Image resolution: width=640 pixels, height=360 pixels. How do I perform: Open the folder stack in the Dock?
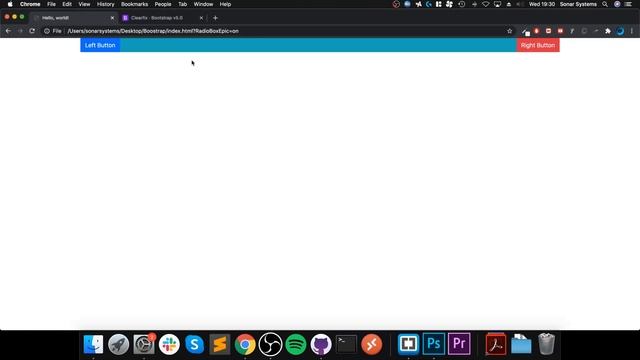point(521,344)
